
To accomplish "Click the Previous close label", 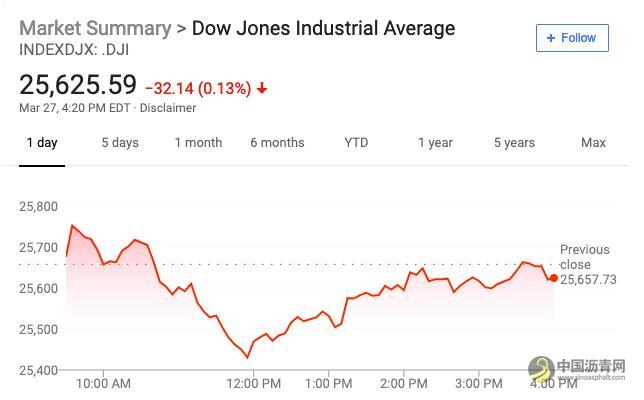I will (x=584, y=257).
